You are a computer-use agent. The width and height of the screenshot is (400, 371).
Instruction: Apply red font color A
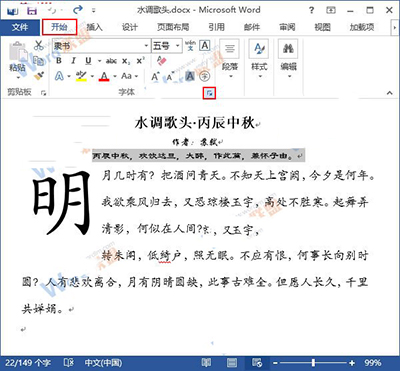point(104,76)
